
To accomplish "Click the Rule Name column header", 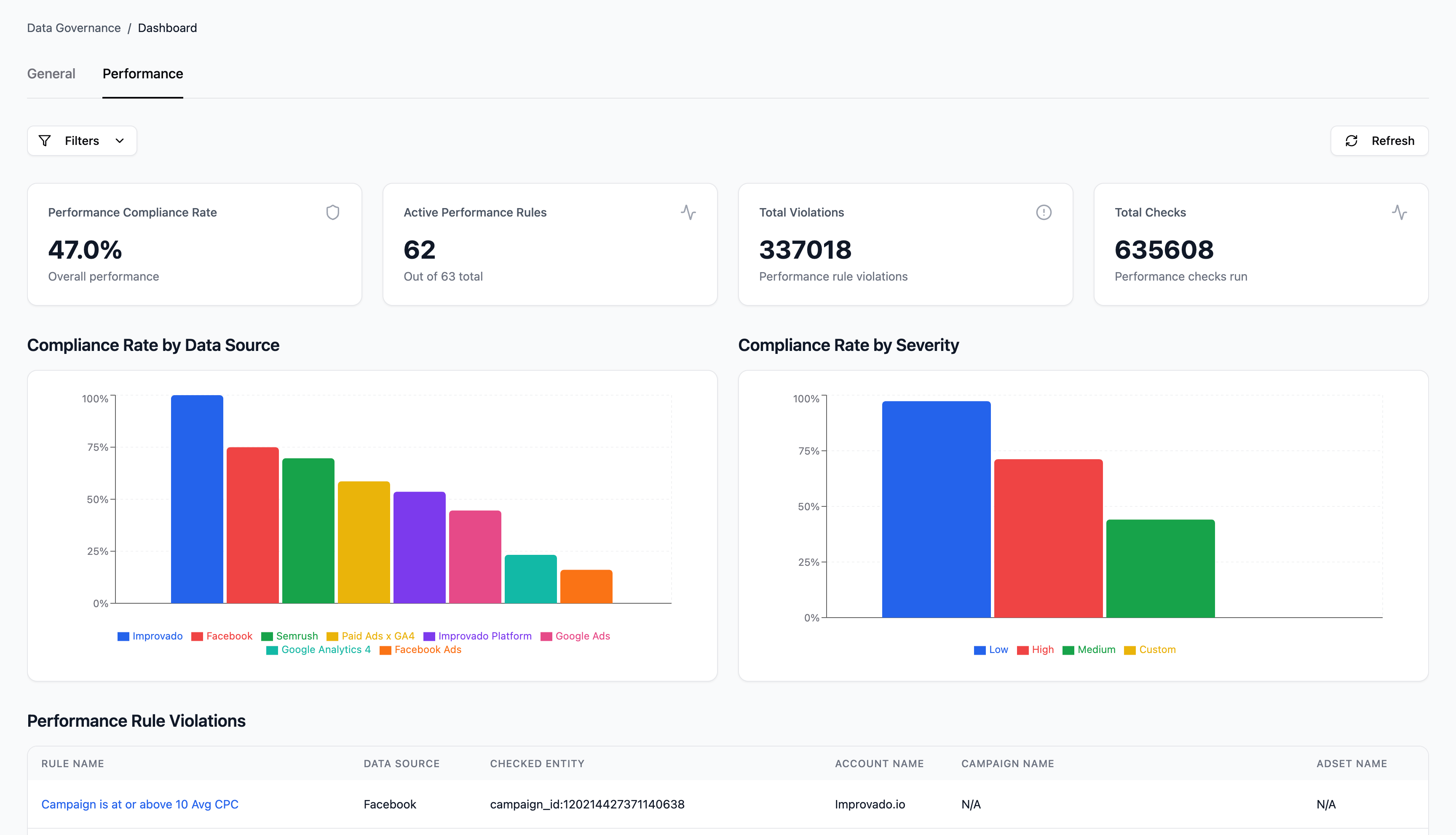I will (73, 763).
